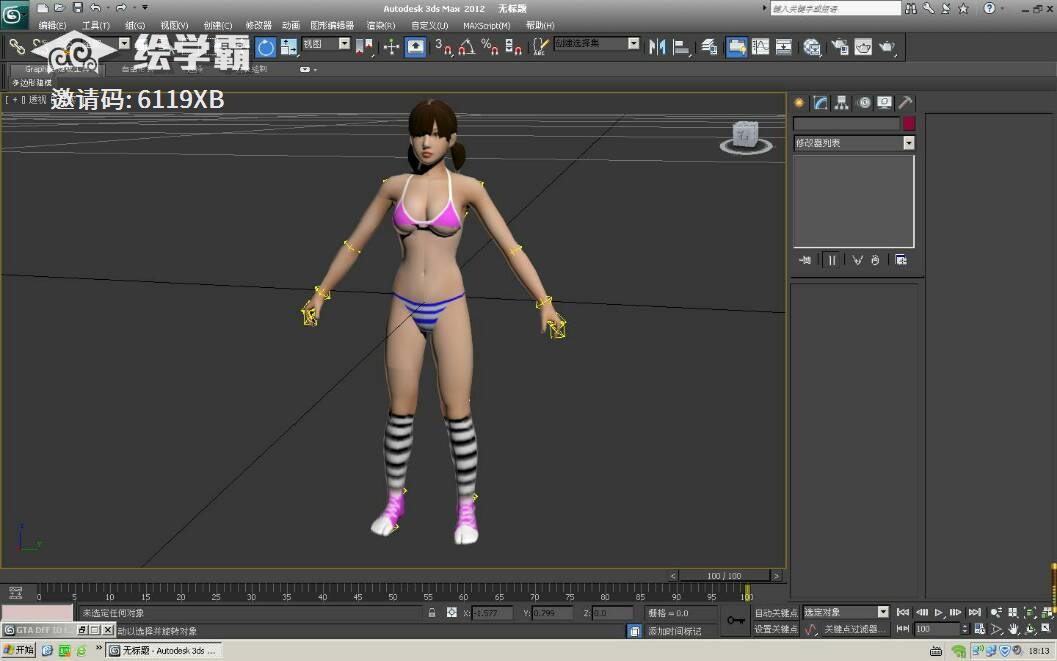Open the 工具(T) menu

(x=95, y=26)
